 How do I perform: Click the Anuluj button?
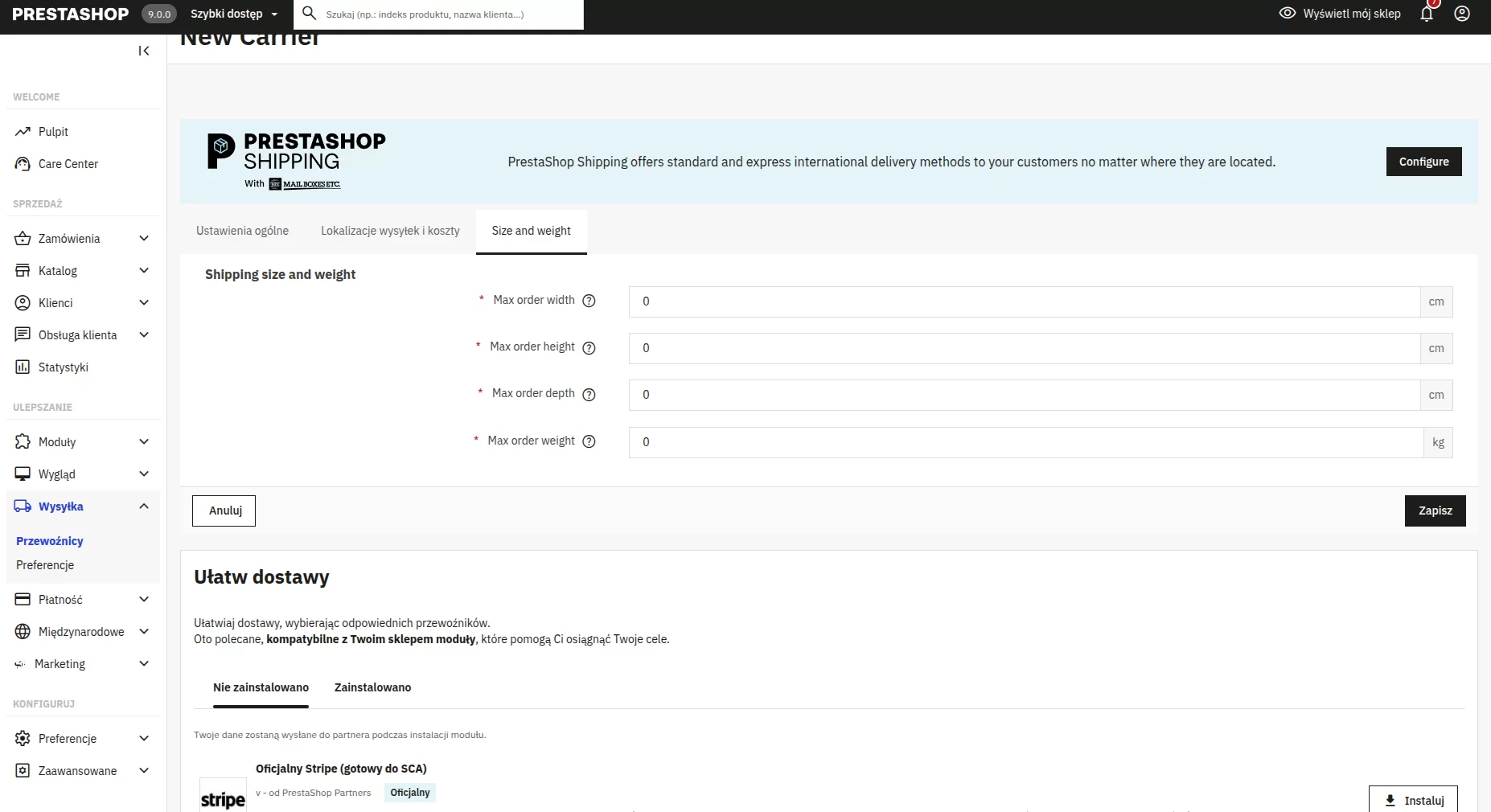pyautogui.click(x=224, y=511)
